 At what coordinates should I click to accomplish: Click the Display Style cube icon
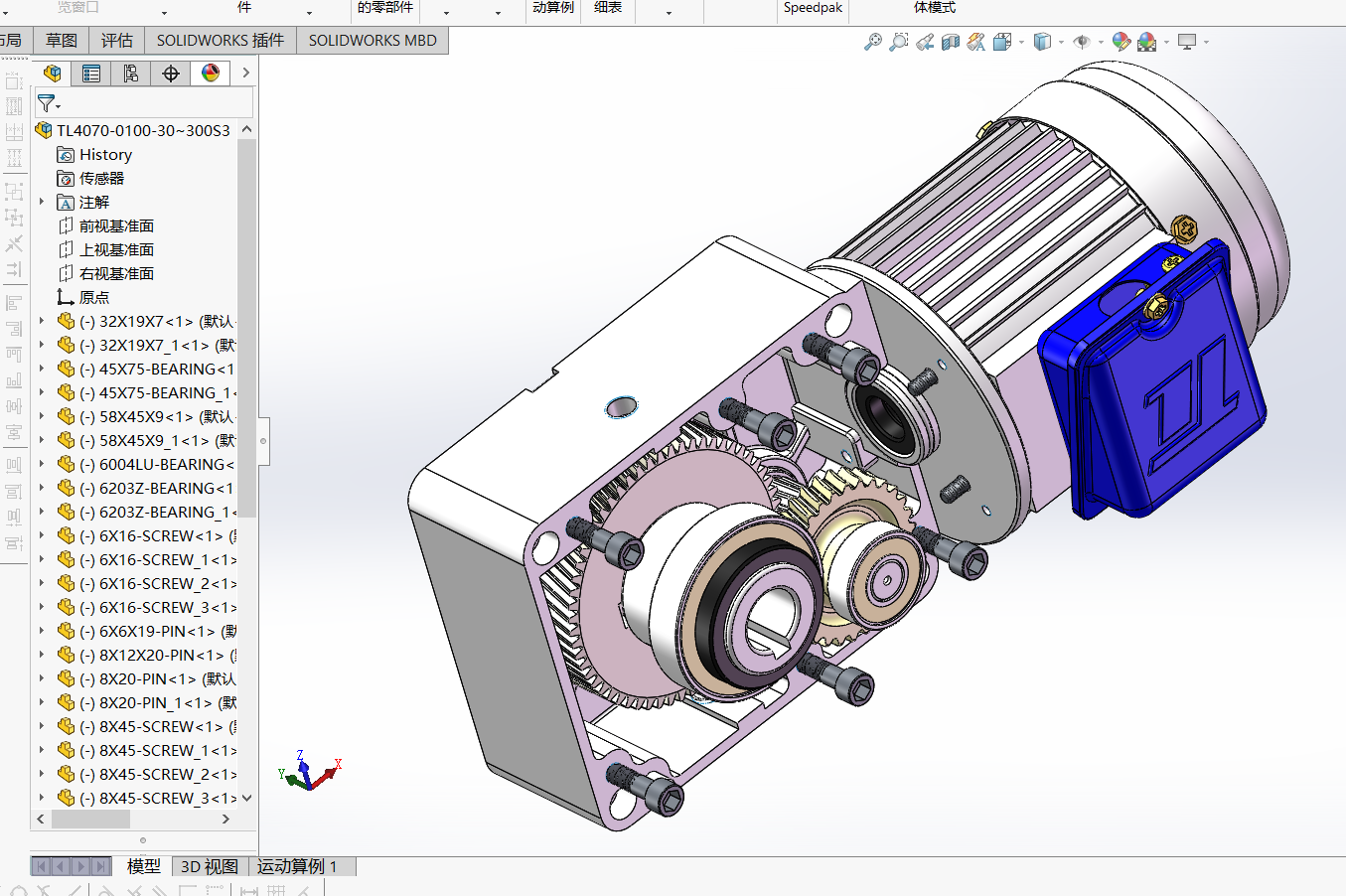point(1042,42)
